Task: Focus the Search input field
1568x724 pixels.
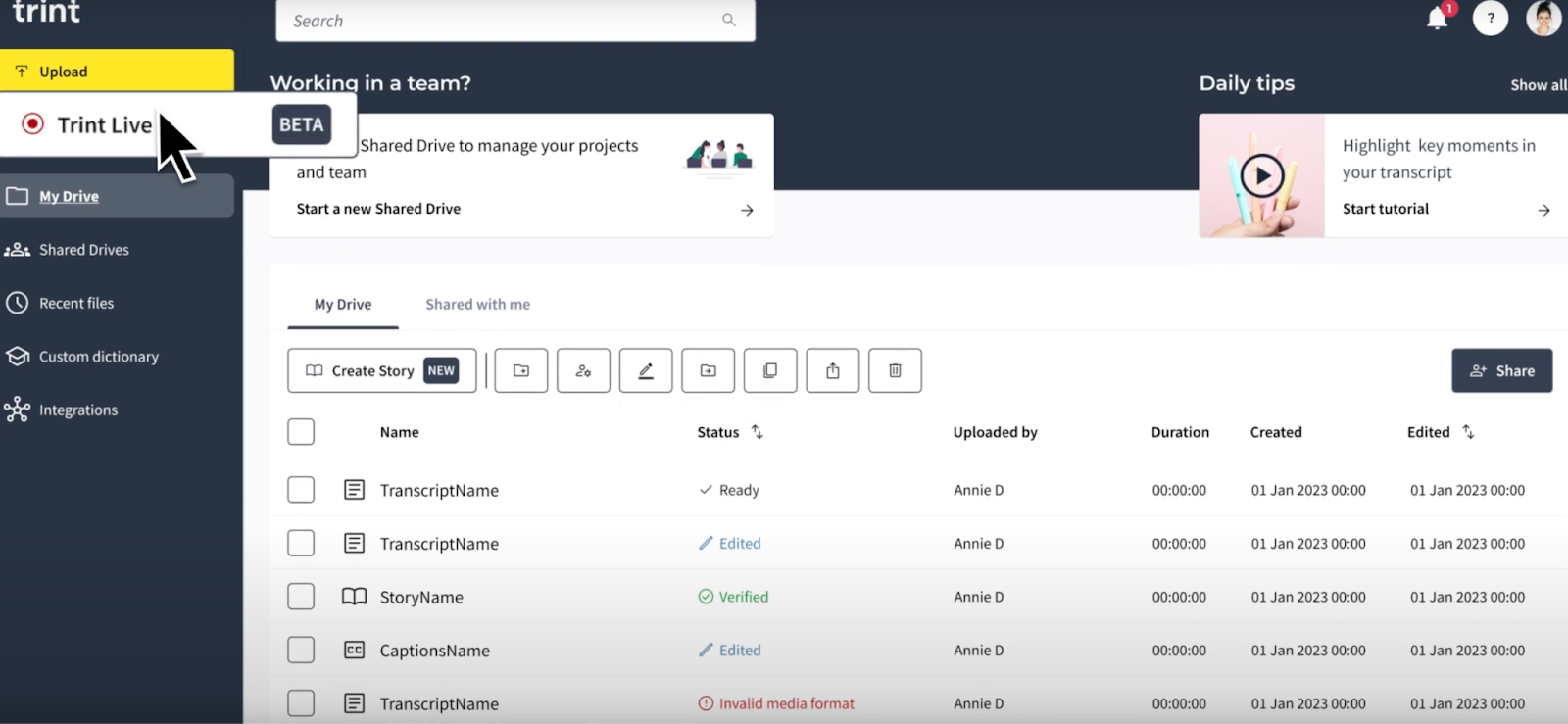Action: click(515, 20)
